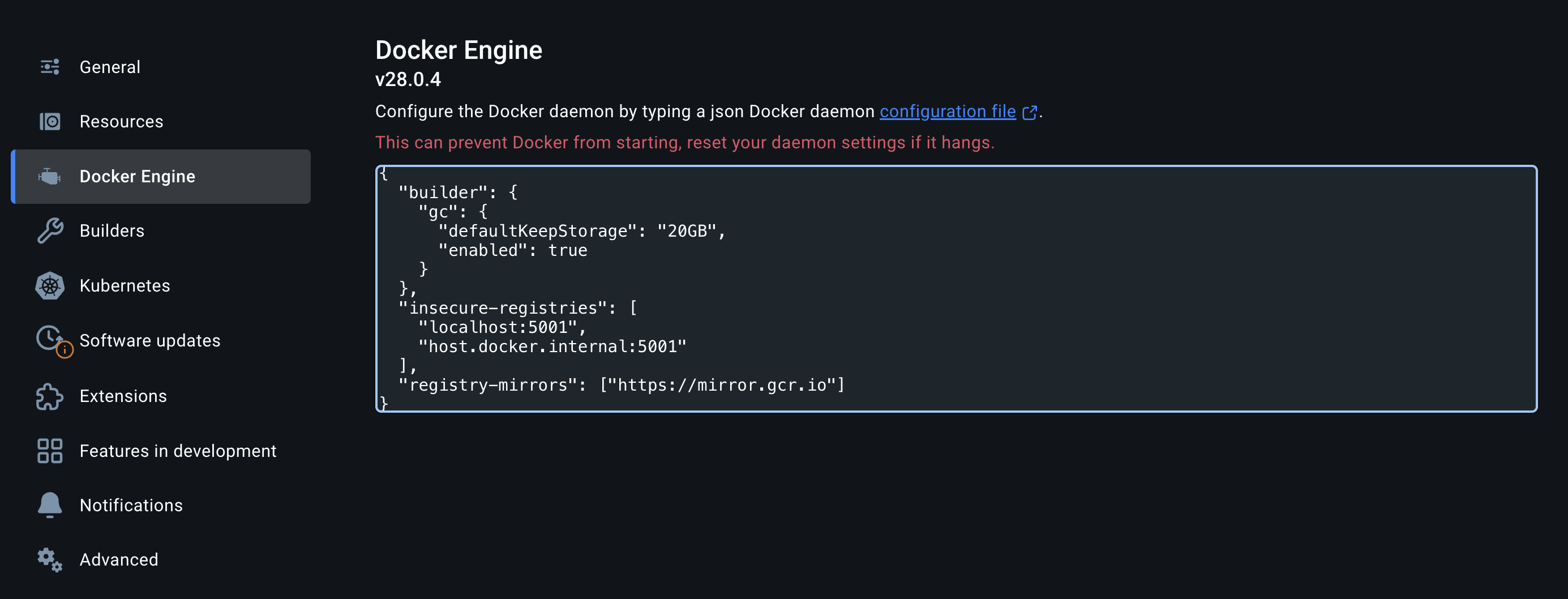The image size is (1568, 599).
Task: Open Kubernetes via its helm wheel icon
Action: tap(50, 285)
